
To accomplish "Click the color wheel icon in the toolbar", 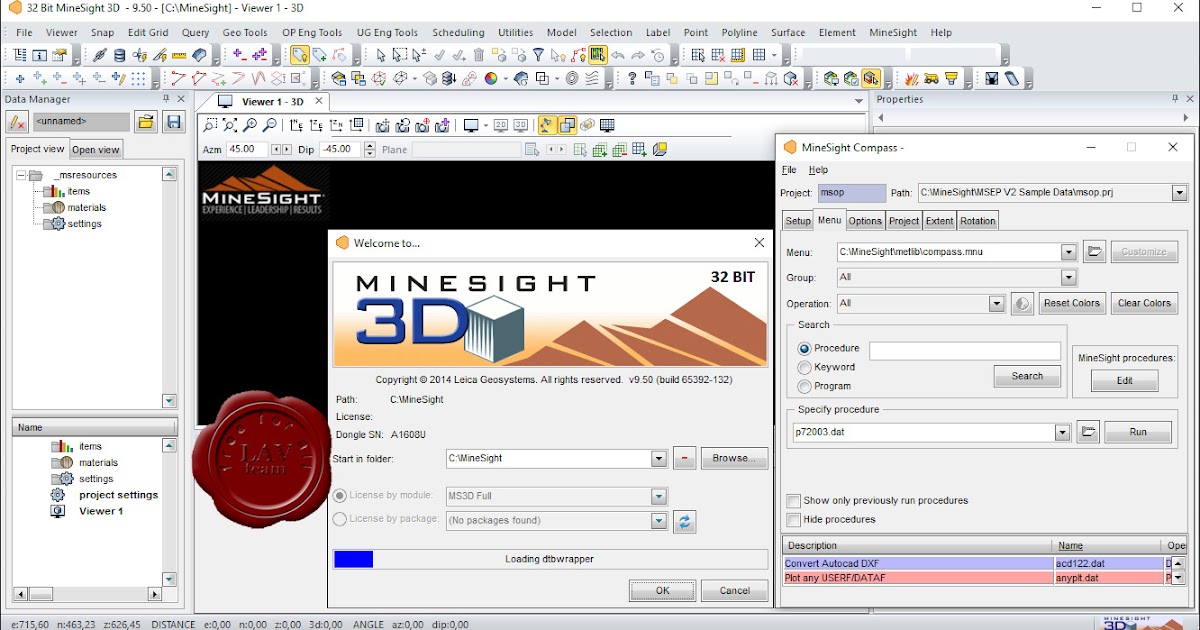I will (491, 76).
